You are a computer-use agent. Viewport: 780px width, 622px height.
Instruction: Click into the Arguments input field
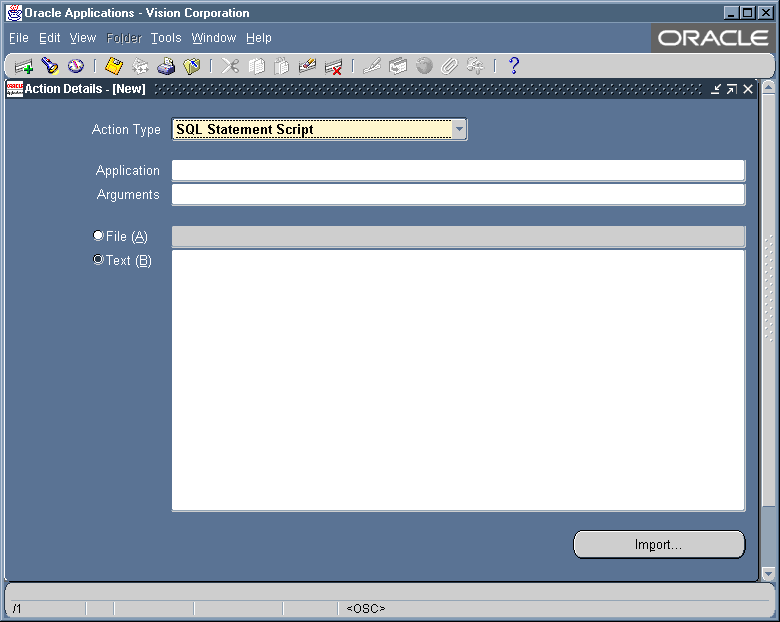458,195
